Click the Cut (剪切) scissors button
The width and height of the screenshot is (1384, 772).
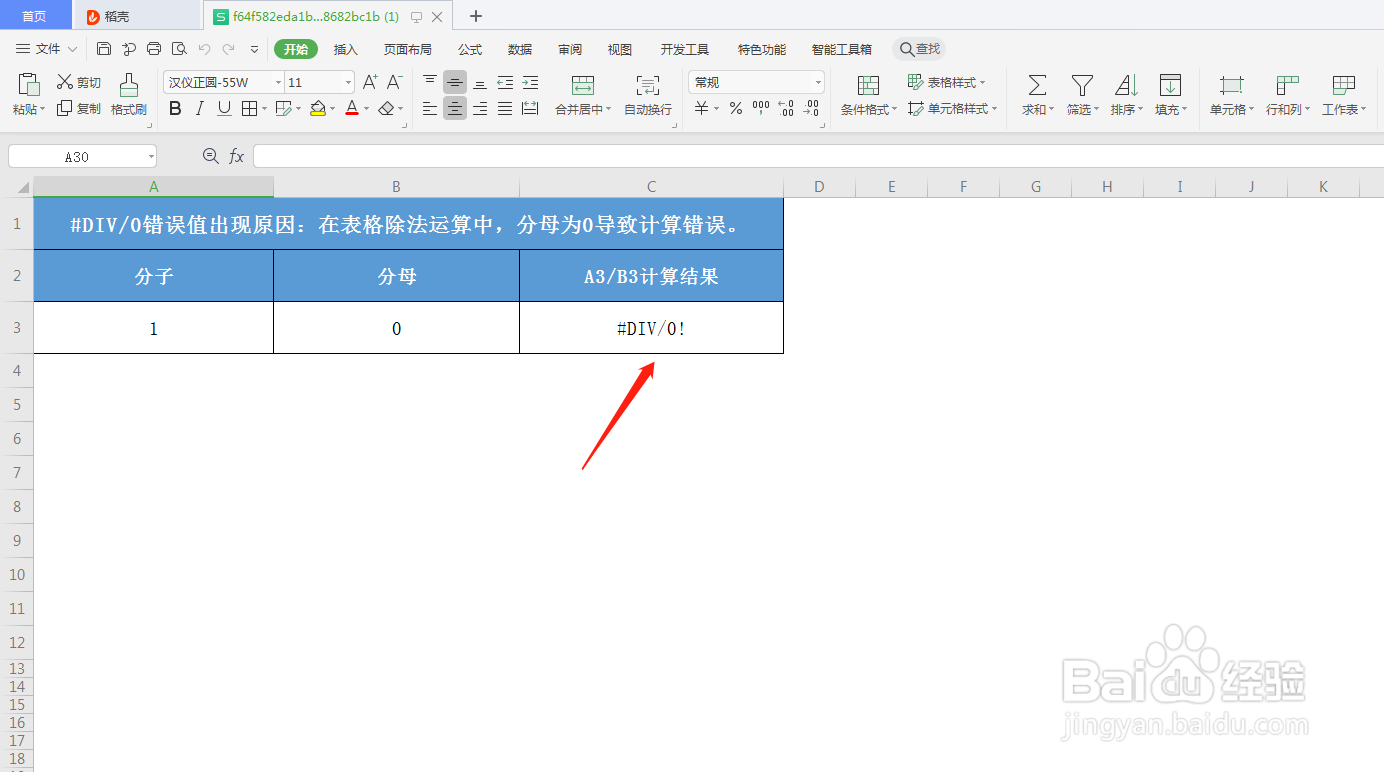(78, 82)
